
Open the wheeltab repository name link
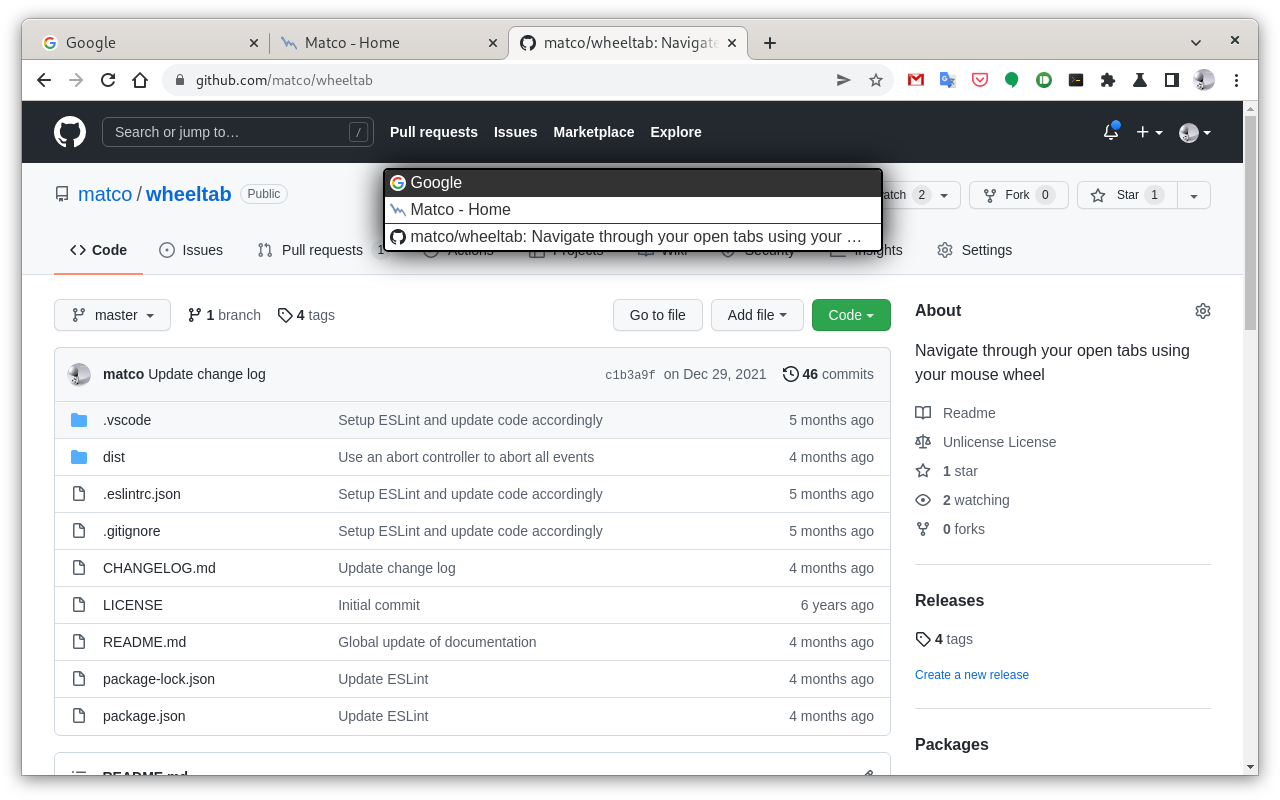(189, 194)
